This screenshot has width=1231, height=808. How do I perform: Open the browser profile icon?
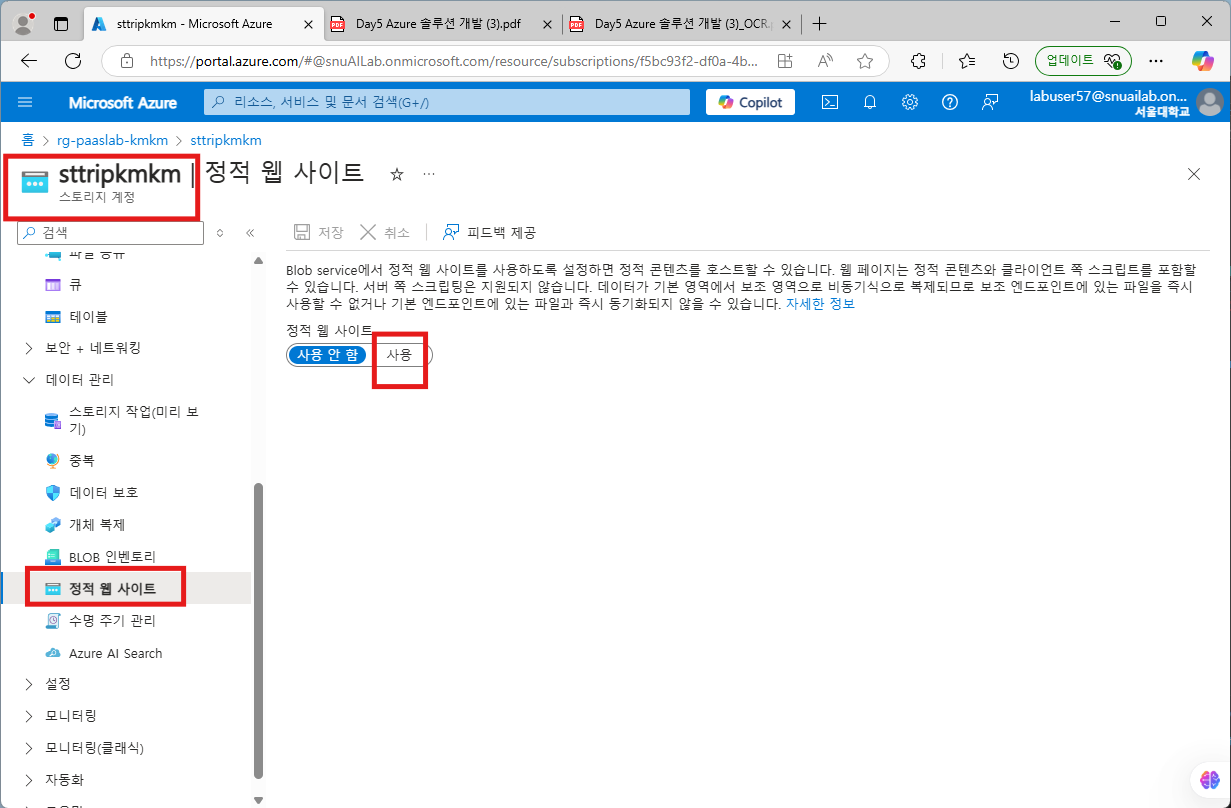coord(24,23)
